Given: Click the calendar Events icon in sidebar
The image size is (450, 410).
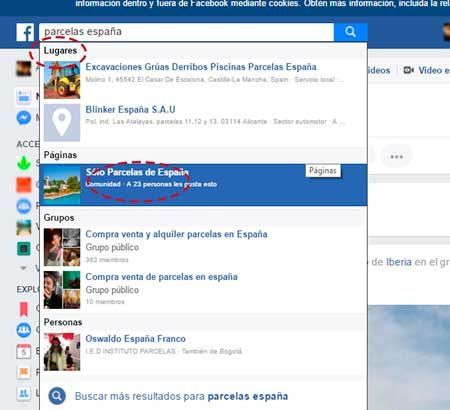Looking at the screenshot, I should click(x=24, y=351).
